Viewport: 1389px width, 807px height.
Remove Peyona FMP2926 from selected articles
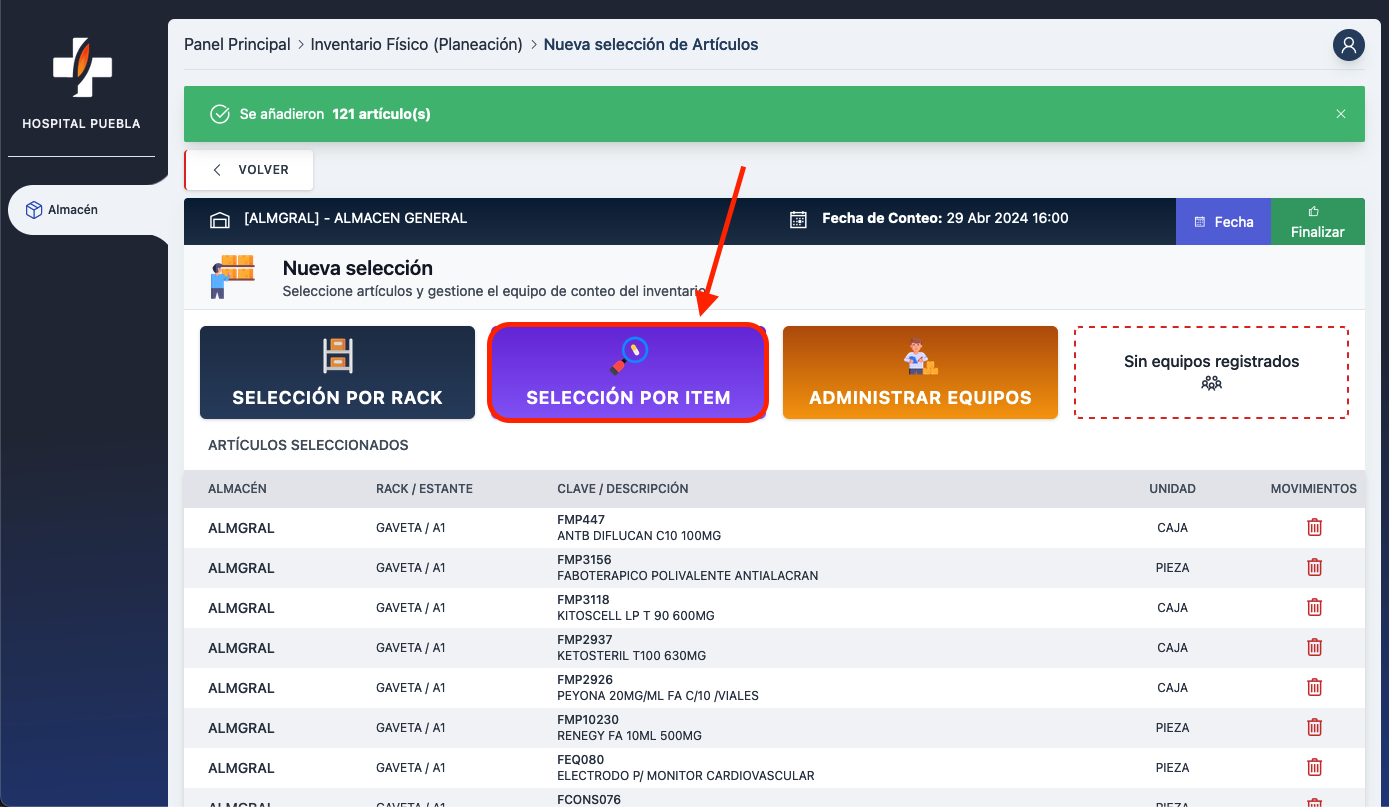[1314, 687]
